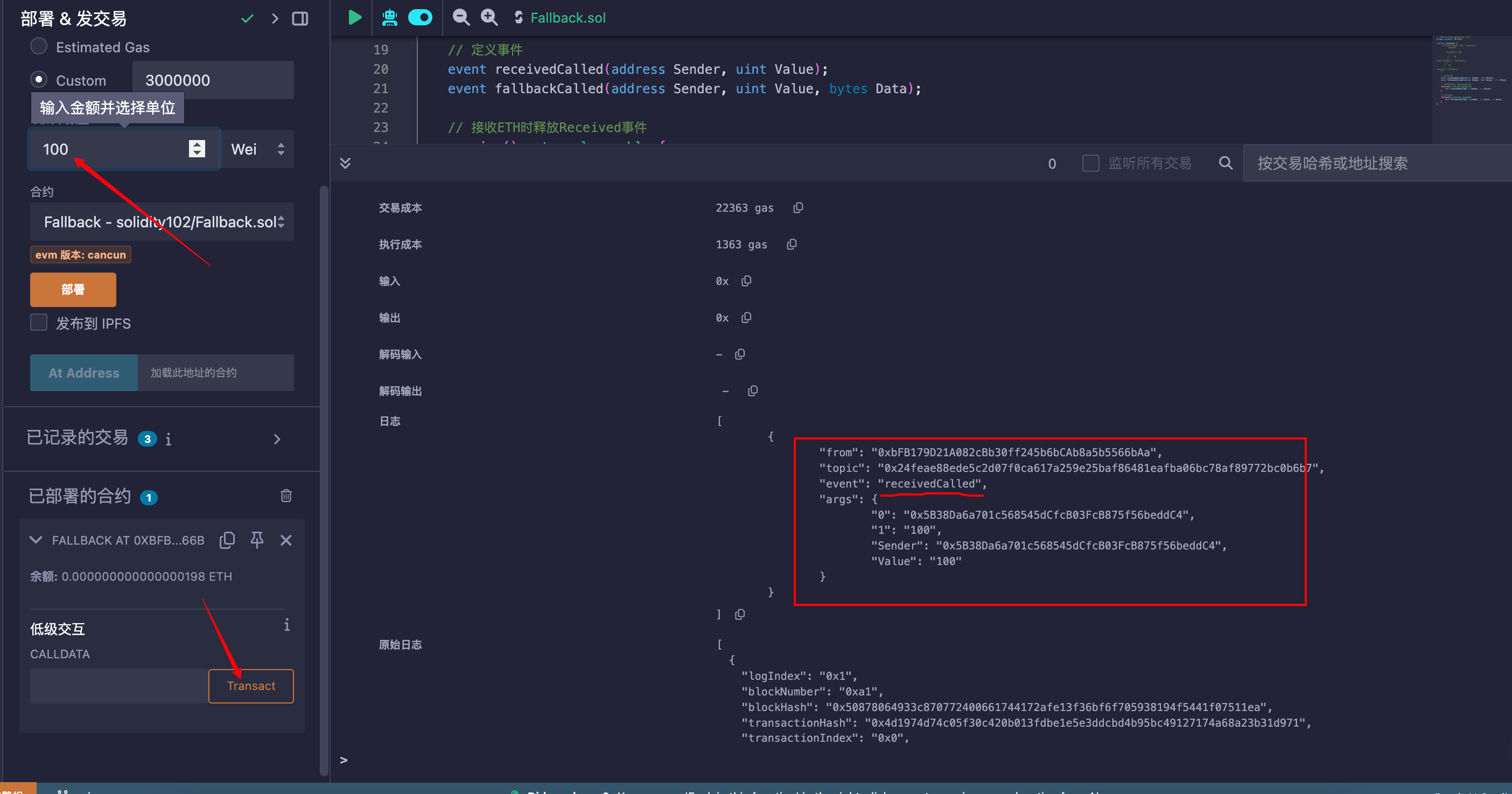The width and height of the screenshot is (1512, 794).
Task: Click code line 21 fallbackCalled event
Action: pyautogui.click(x=684, y=89)
